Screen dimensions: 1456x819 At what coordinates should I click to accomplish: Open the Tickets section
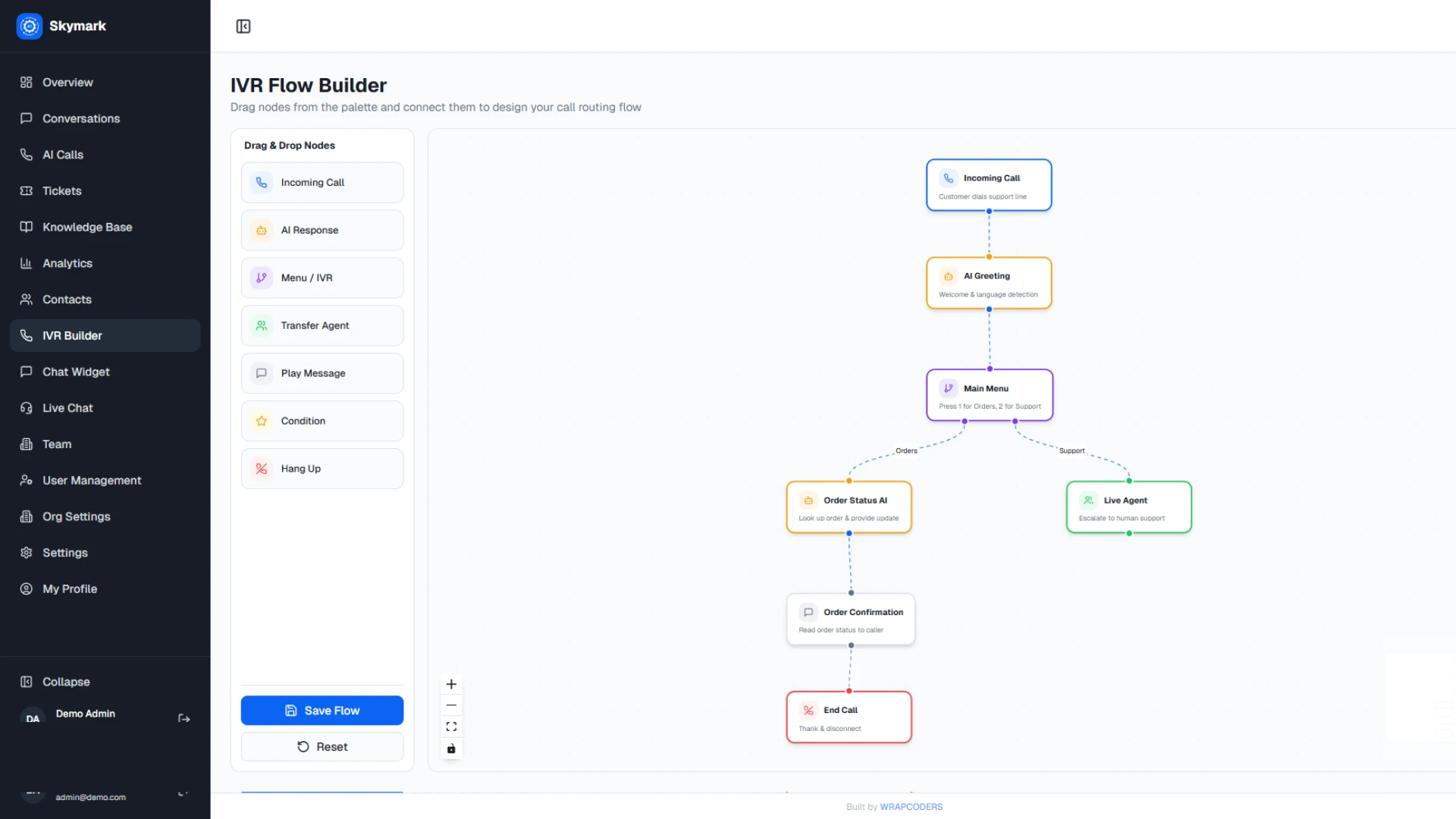pos(105,191)
